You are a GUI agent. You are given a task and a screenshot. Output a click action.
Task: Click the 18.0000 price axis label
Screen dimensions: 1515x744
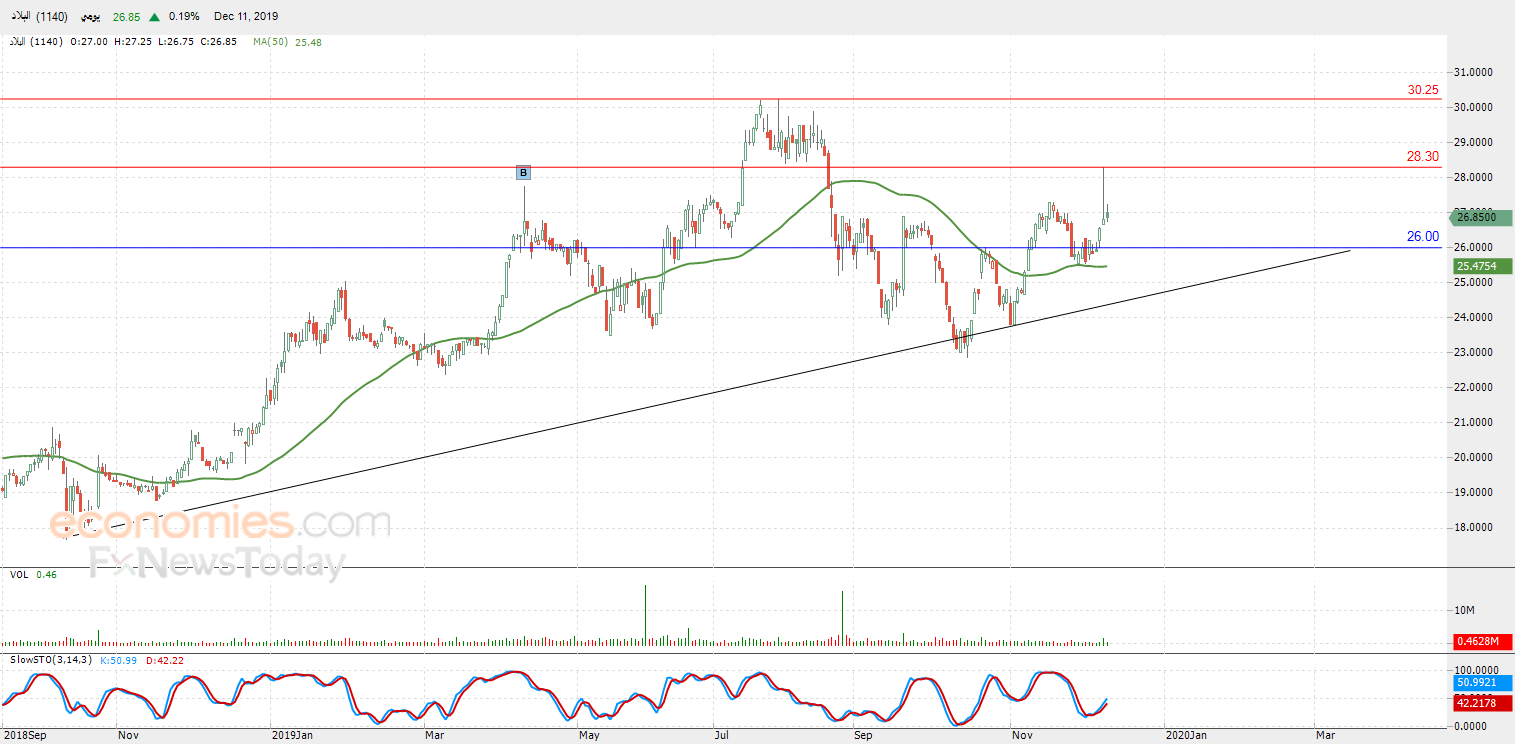1475,528
